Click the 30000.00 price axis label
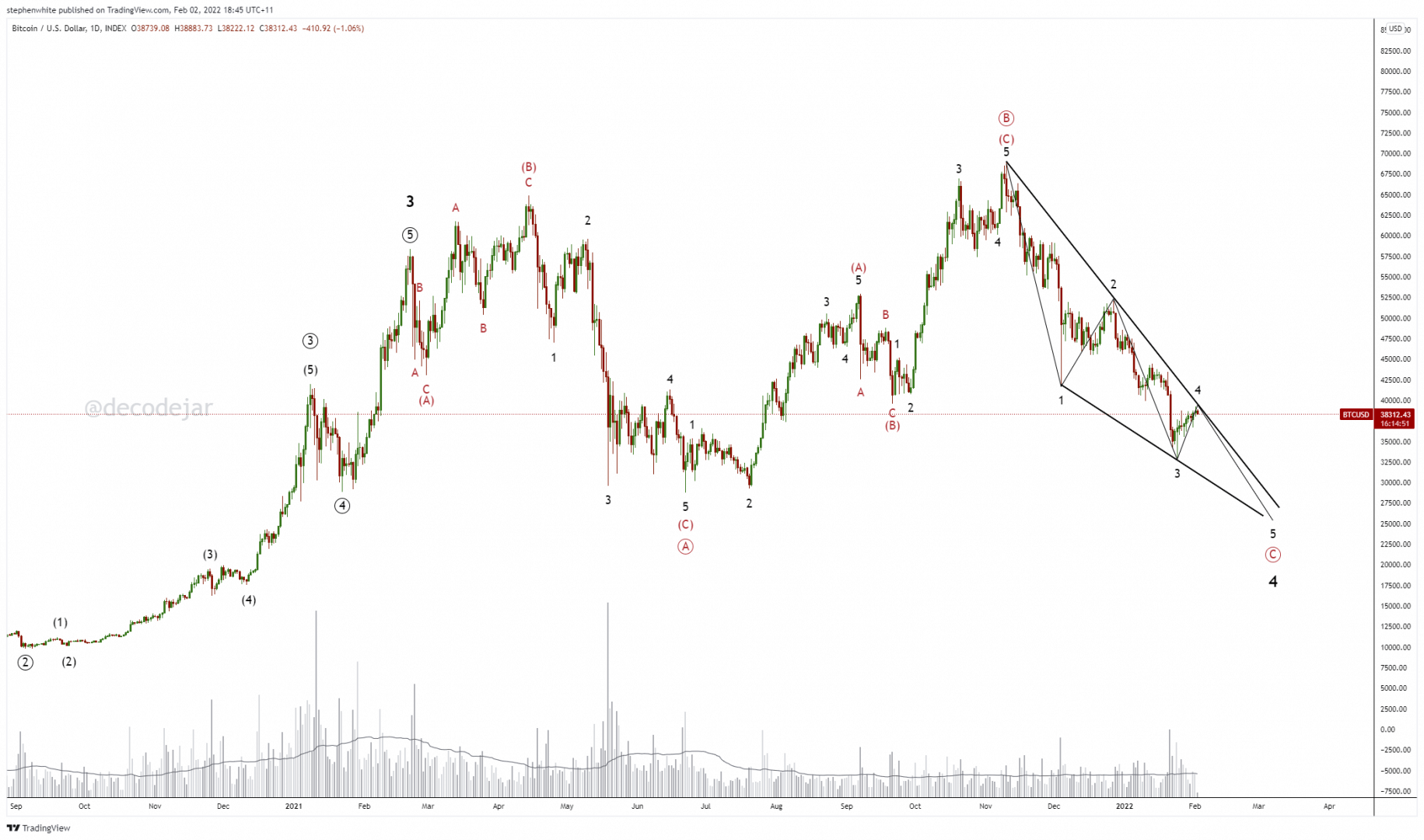Screen dimensions: 1424x840 pyautogui.click(x=1395, y=482)
